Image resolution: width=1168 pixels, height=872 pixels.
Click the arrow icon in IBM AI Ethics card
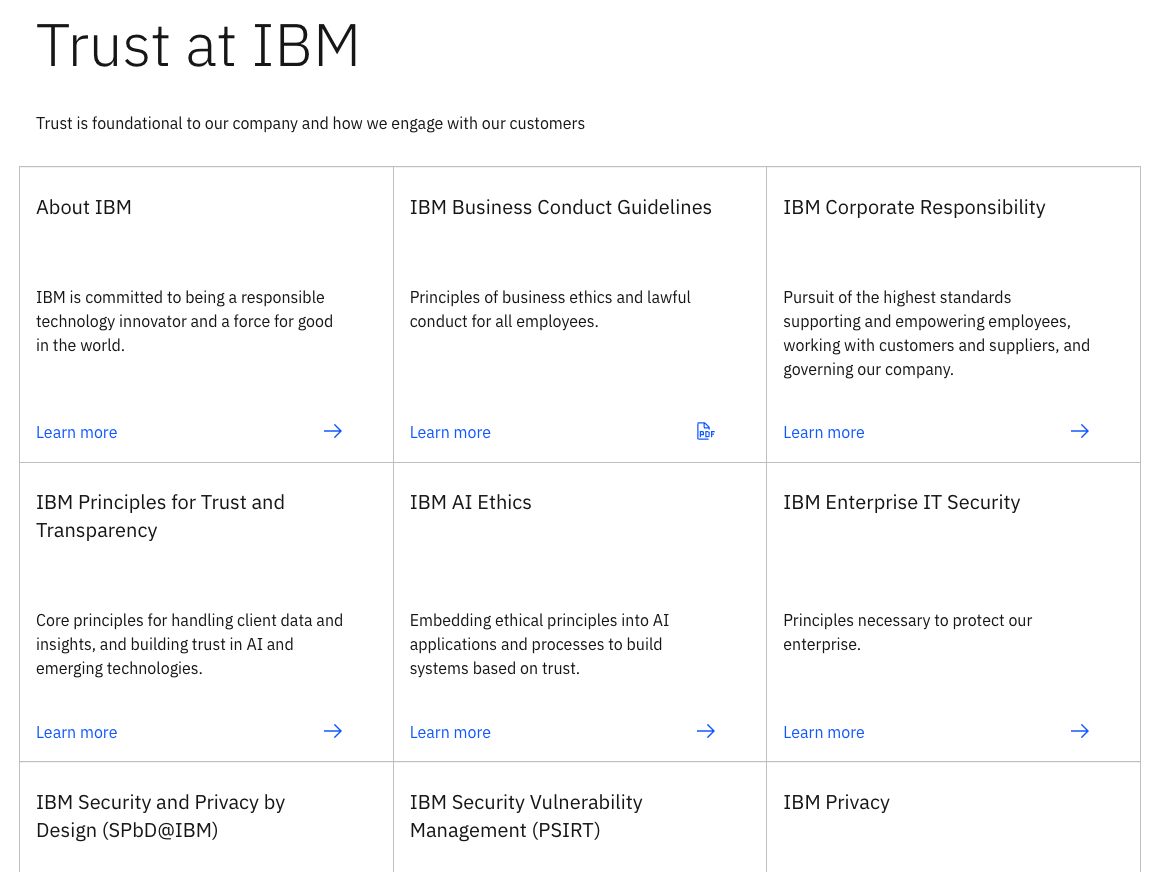(x=705, y=731)
